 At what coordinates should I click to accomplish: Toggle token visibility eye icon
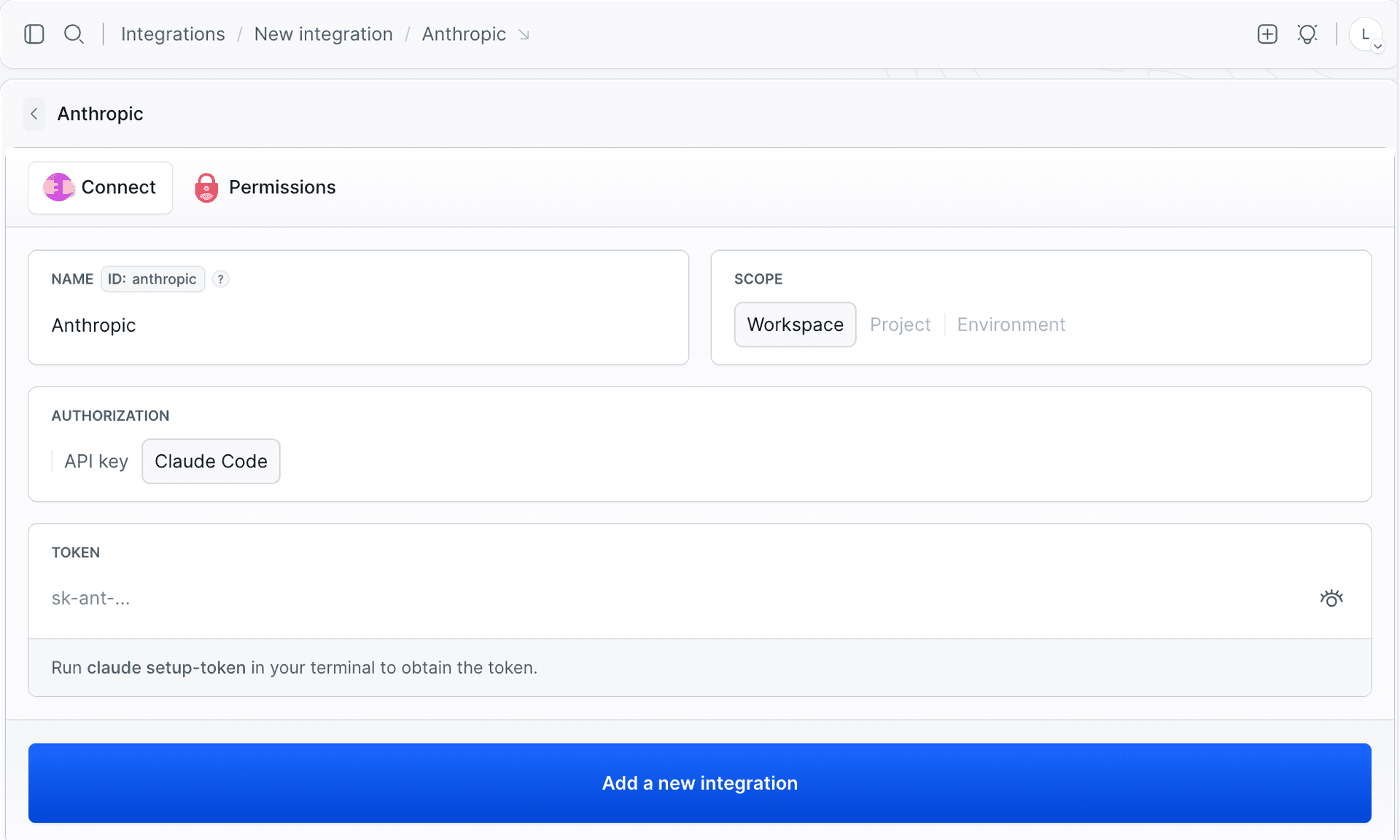coord(1331,599)
